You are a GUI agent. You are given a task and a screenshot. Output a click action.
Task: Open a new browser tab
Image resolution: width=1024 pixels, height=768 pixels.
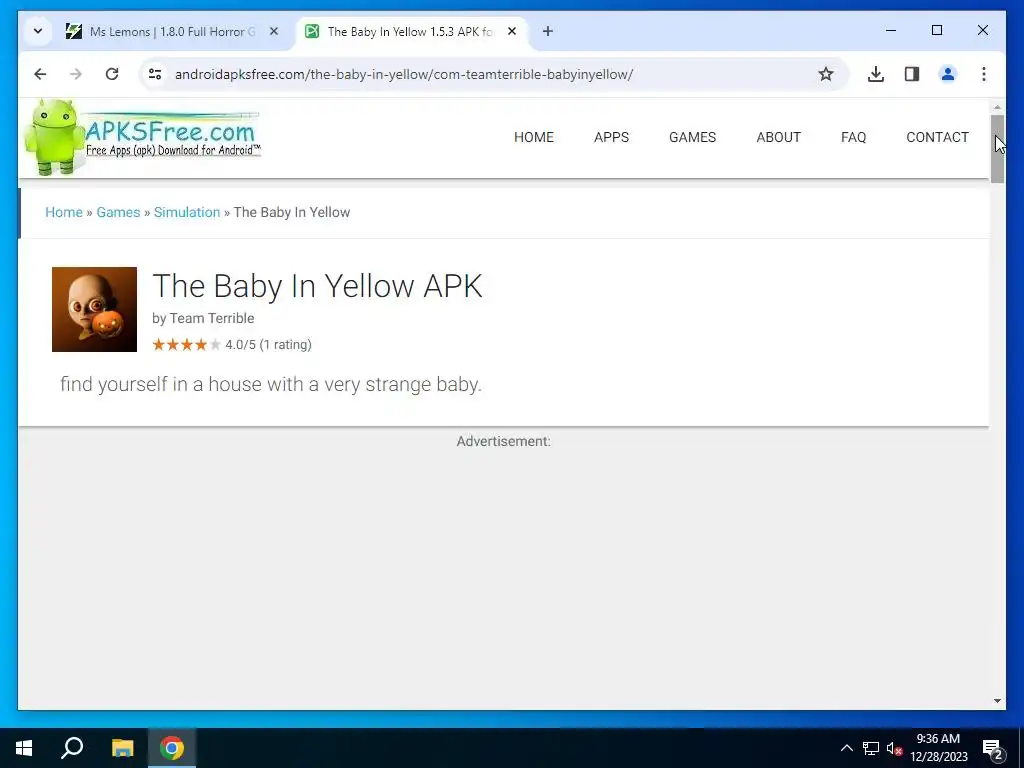tap(548, 31)
